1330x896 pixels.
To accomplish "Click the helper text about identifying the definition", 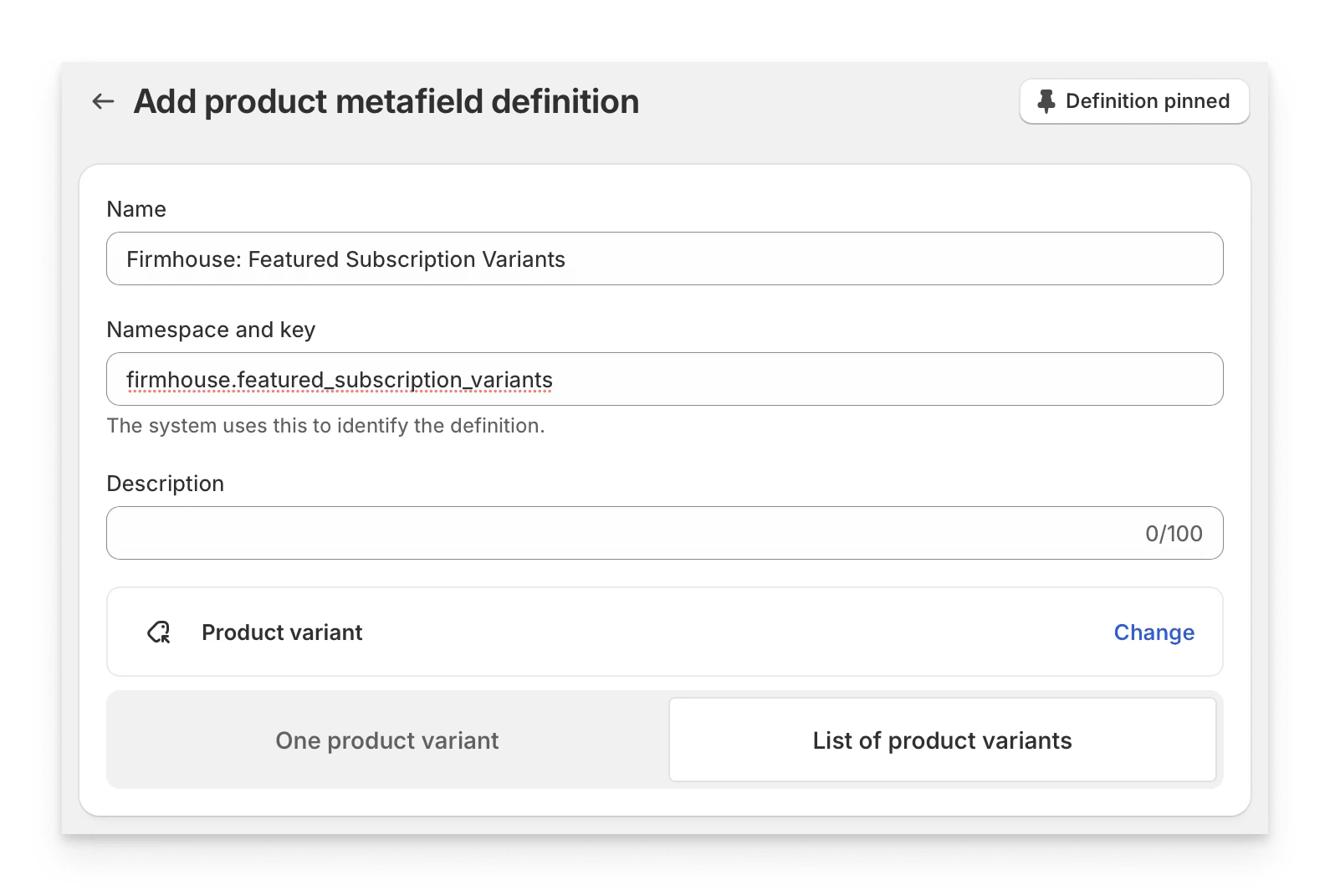I will click(325, 426).
